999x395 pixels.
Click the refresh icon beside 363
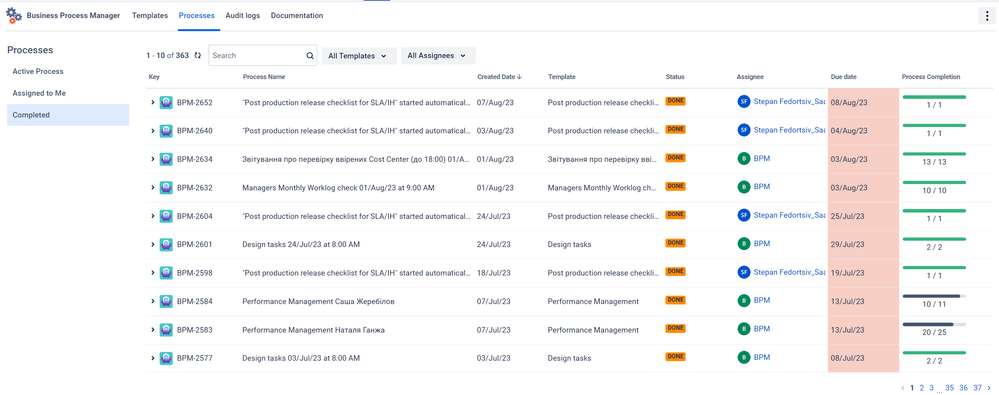coord(198,55)
